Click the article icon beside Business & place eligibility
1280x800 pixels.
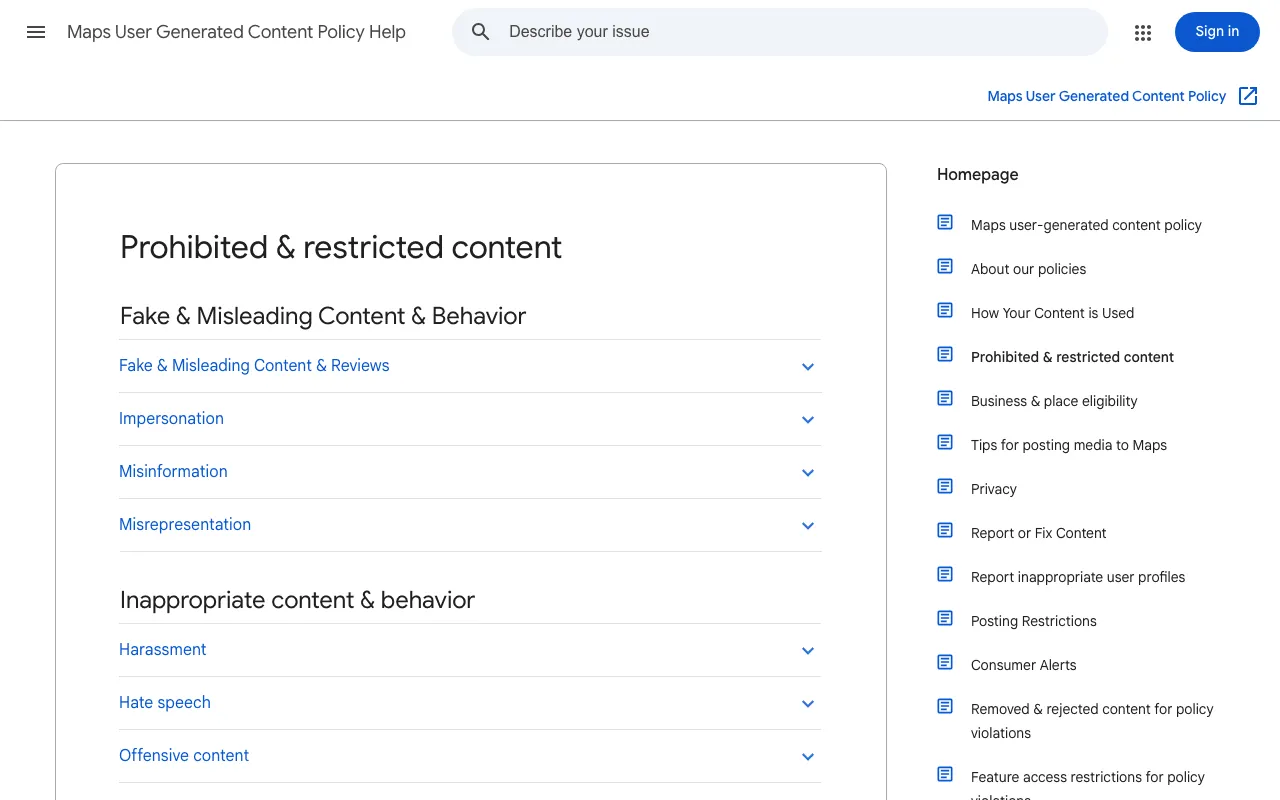(x=945, y=398)
